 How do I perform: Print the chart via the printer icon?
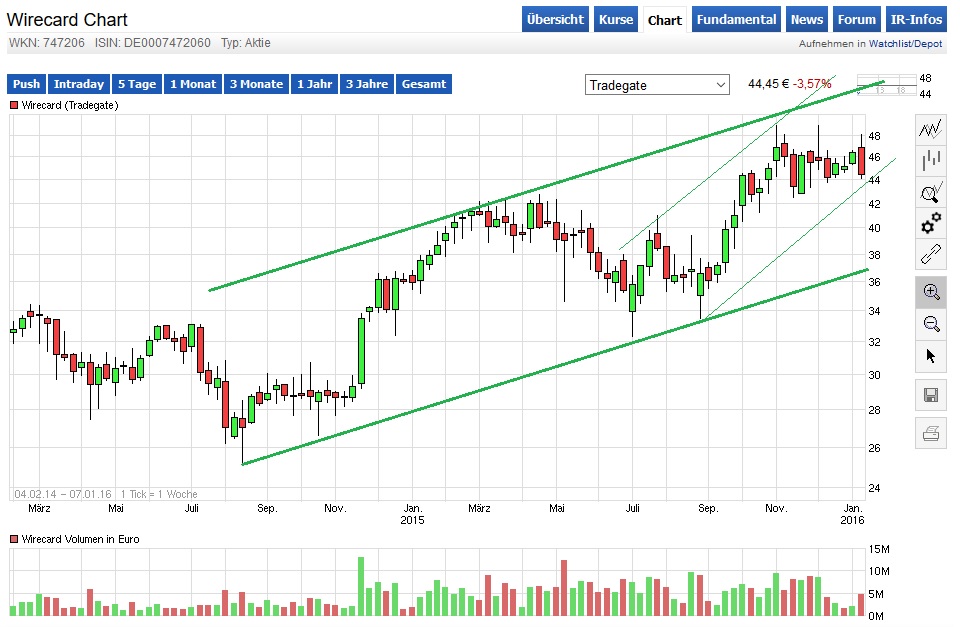pos(929,432)
